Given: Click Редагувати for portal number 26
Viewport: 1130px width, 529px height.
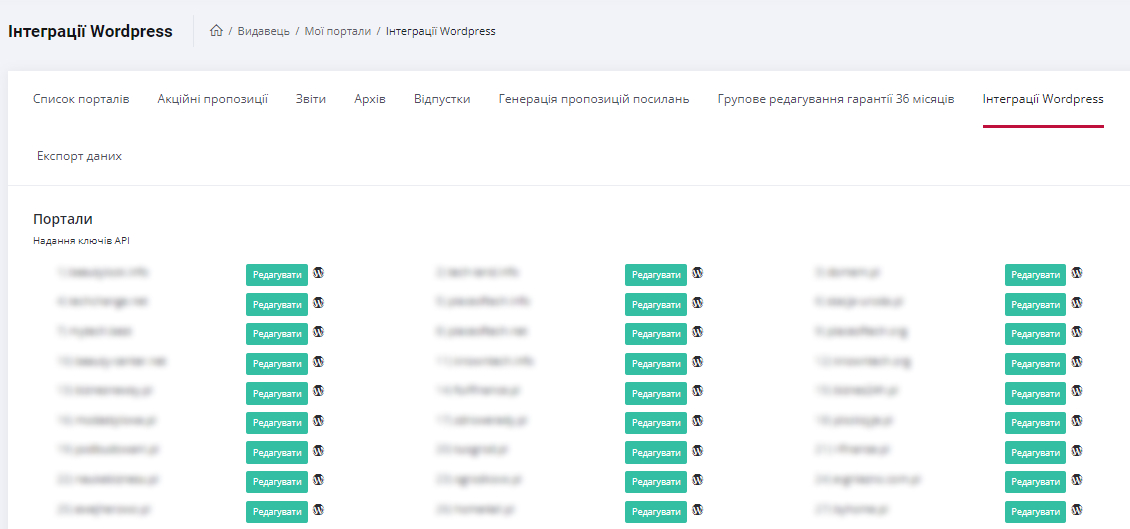Looking at the screenshot, I should click(x=656, y=511).
